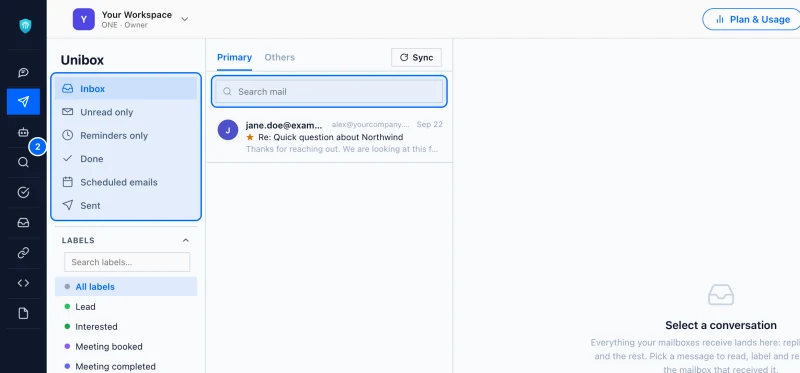This screenshot has width=800, height=373.
Task: Click the Sync button
Action: coord(416,58)
